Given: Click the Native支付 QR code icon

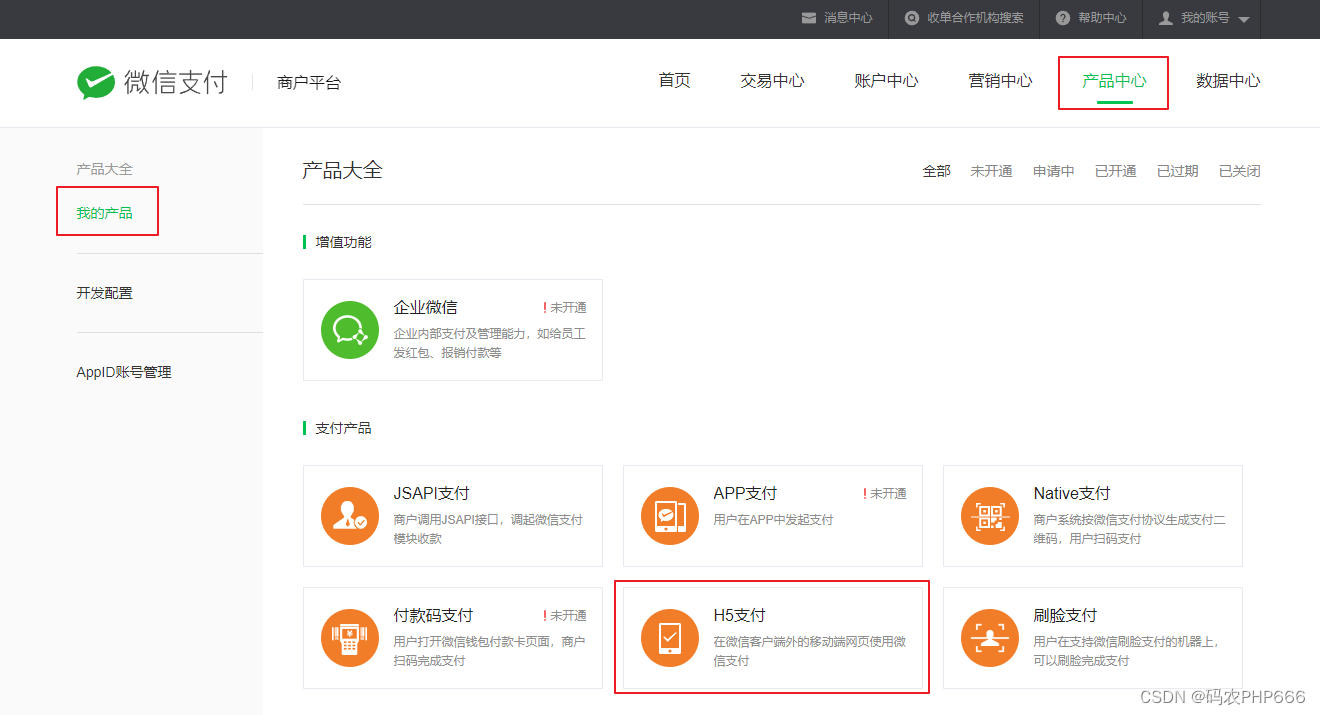Looking at the screenshot, I should (x=990, y=516).
